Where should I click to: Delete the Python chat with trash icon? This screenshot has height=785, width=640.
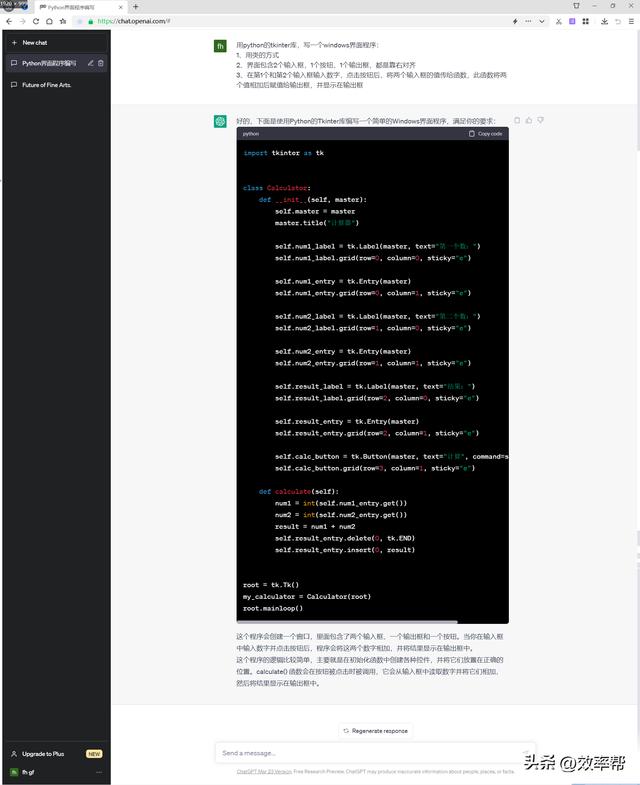[x=101, y=63]
